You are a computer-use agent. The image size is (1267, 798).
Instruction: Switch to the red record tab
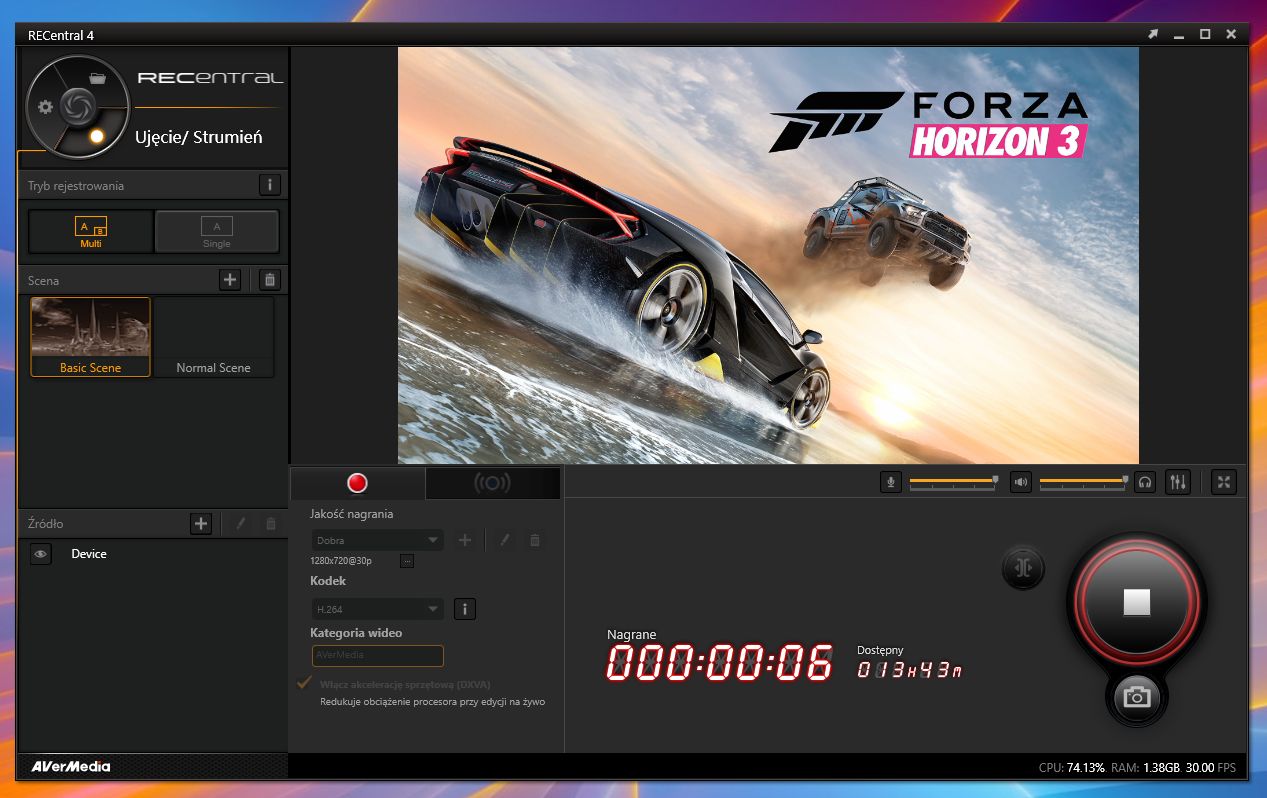(357, 483)
